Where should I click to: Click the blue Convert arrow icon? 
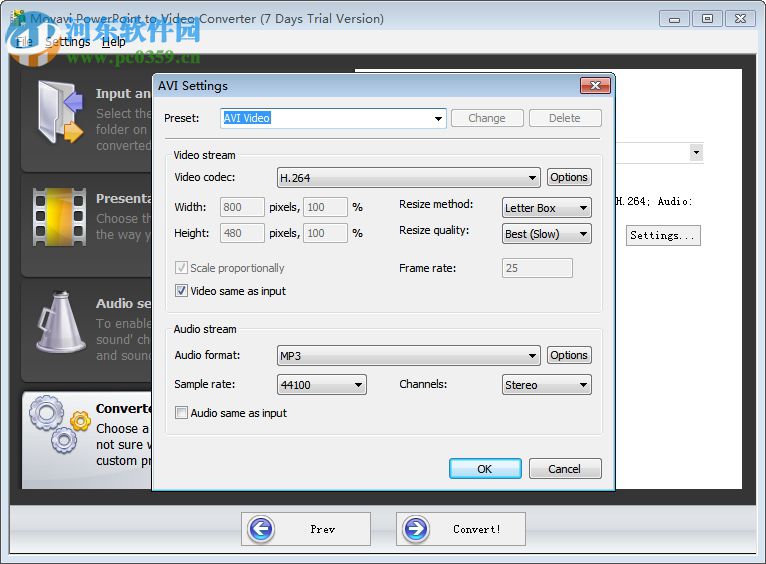(x=416, y=529)
